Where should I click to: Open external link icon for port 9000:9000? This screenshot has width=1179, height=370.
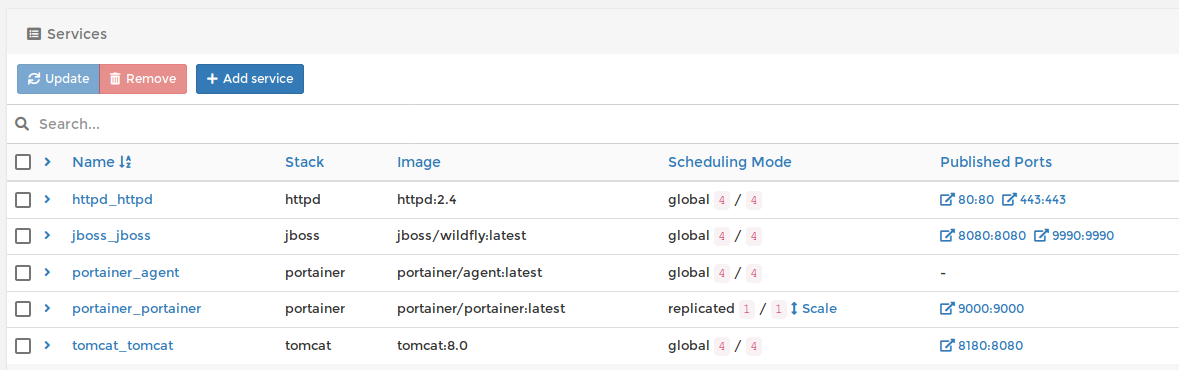(x=947, y=308)
